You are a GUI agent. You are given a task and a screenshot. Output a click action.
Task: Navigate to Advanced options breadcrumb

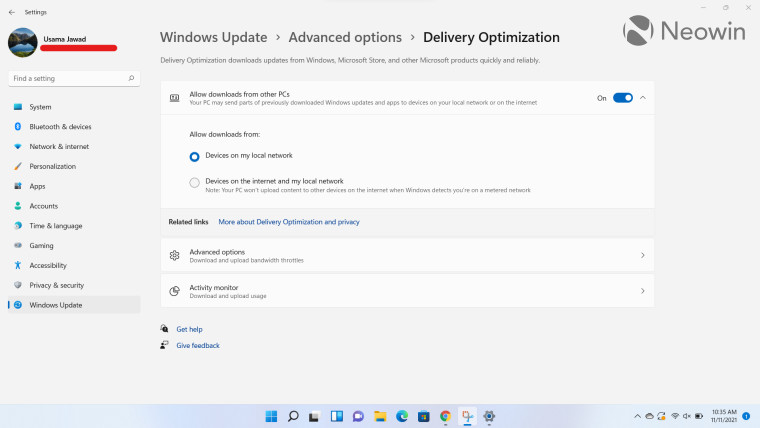pyautogui.click(x=345, y=37)
